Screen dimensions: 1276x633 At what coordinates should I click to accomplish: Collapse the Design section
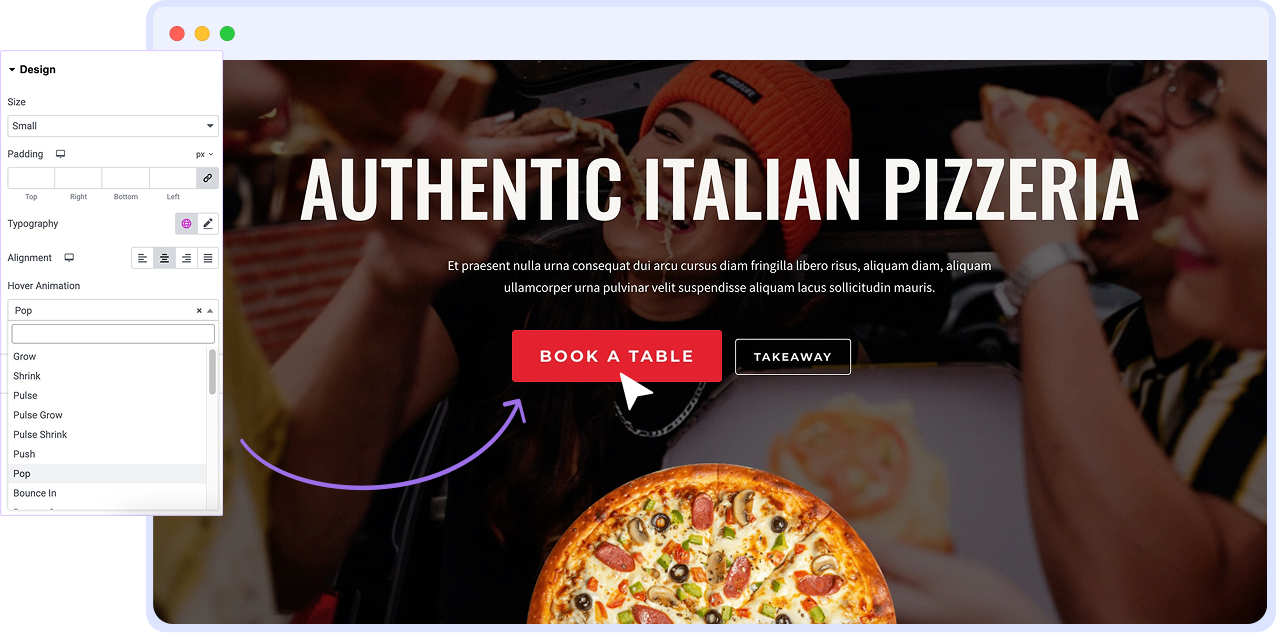(x=32, y=70)
